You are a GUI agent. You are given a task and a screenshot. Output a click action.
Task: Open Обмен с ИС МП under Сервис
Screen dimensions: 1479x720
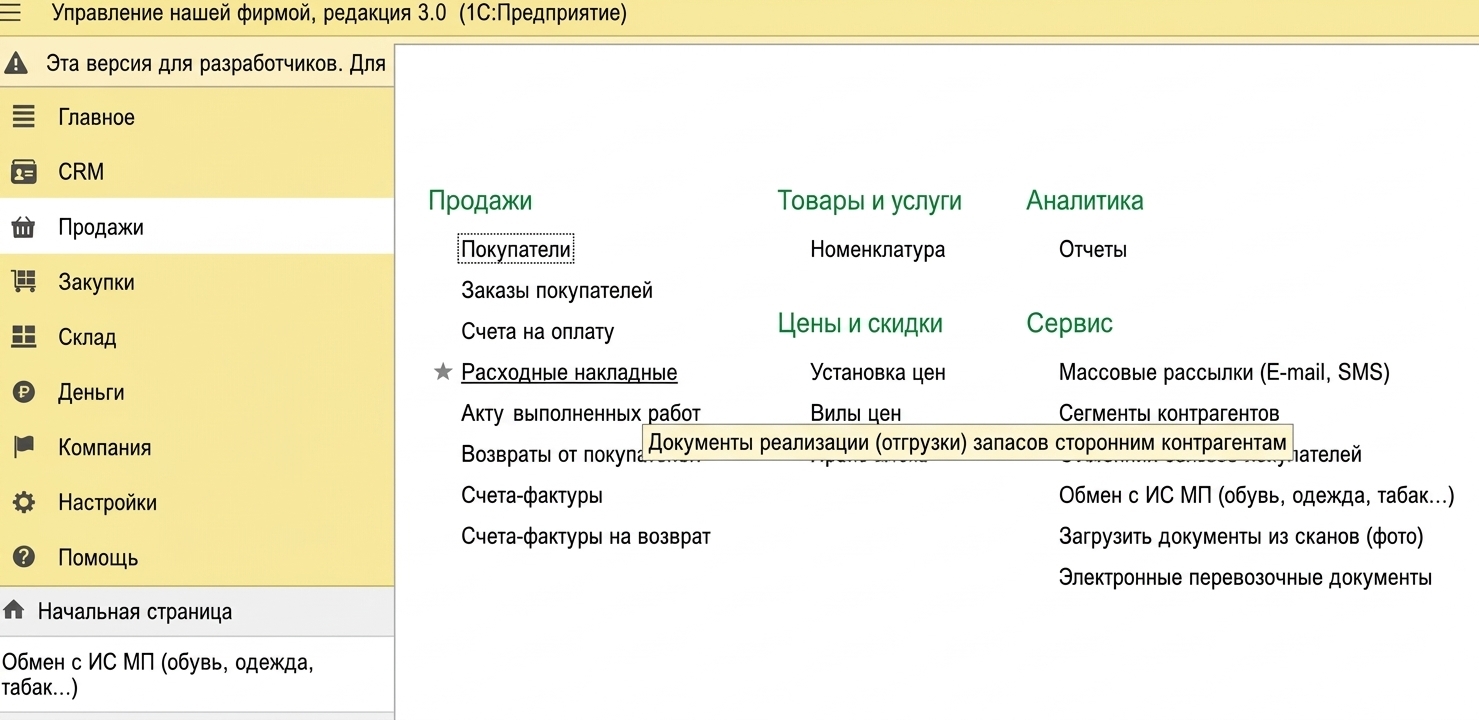(x=1256, y=495)
